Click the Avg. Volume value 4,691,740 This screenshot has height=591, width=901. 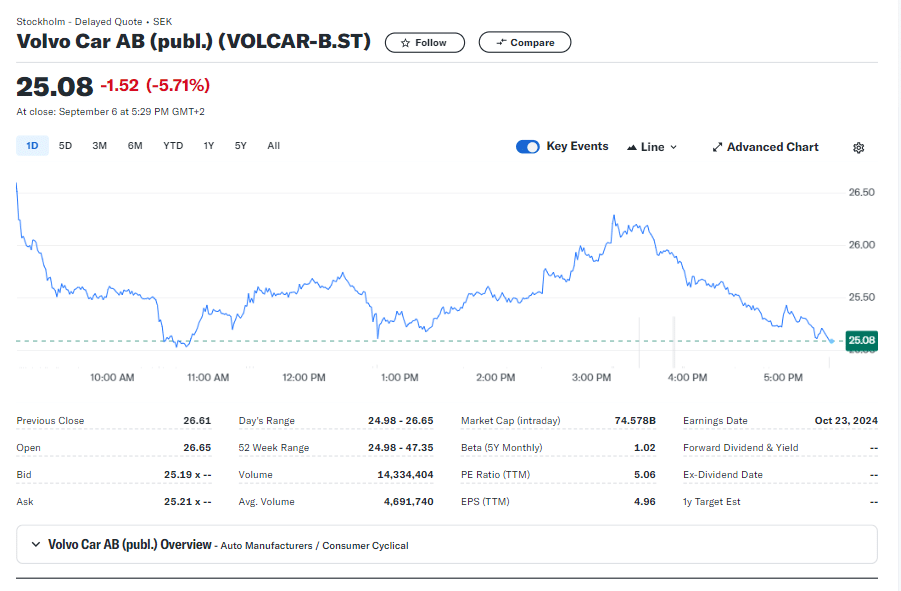coord(409,501)
